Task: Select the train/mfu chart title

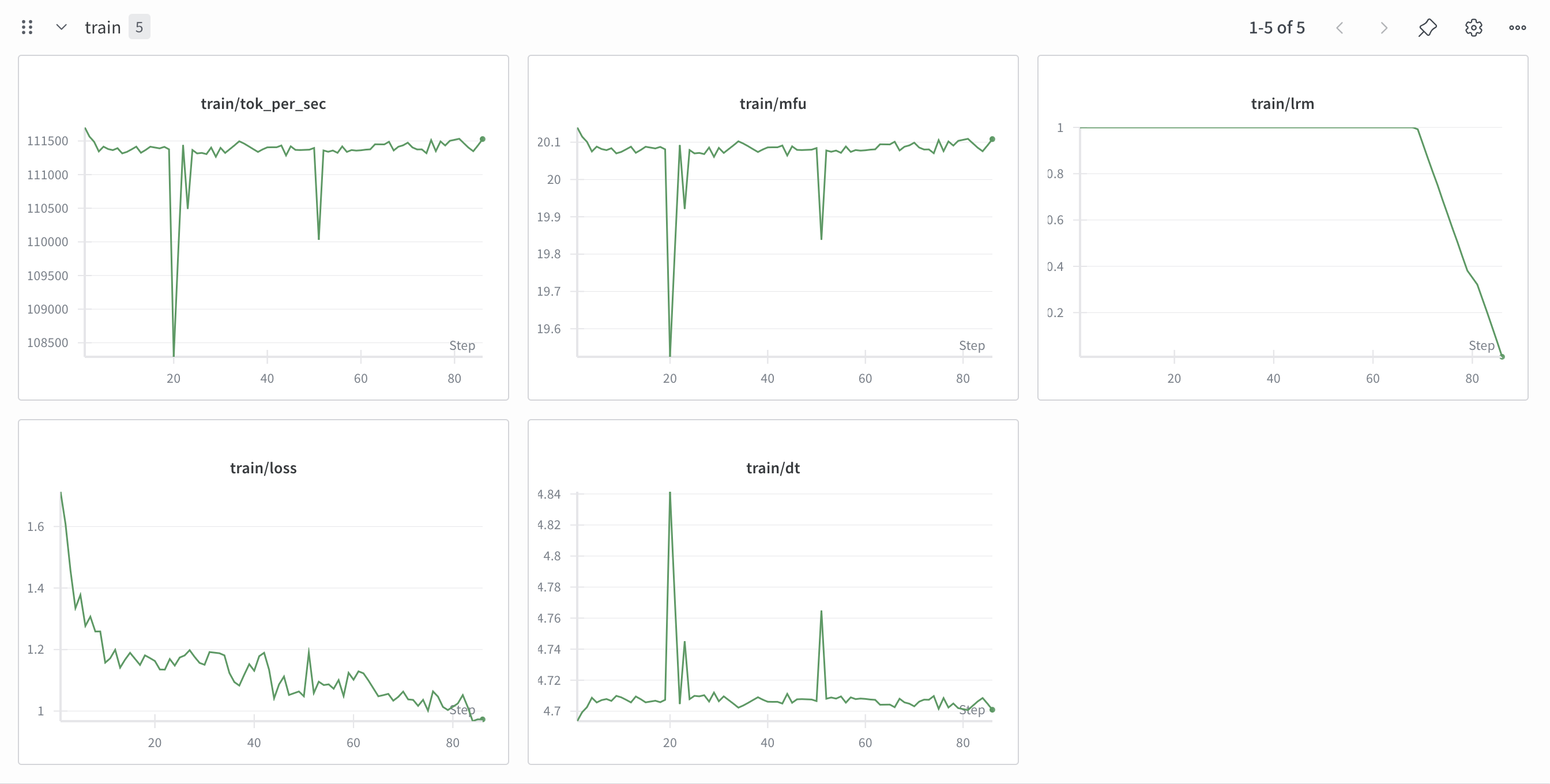Action: point(773,104)
